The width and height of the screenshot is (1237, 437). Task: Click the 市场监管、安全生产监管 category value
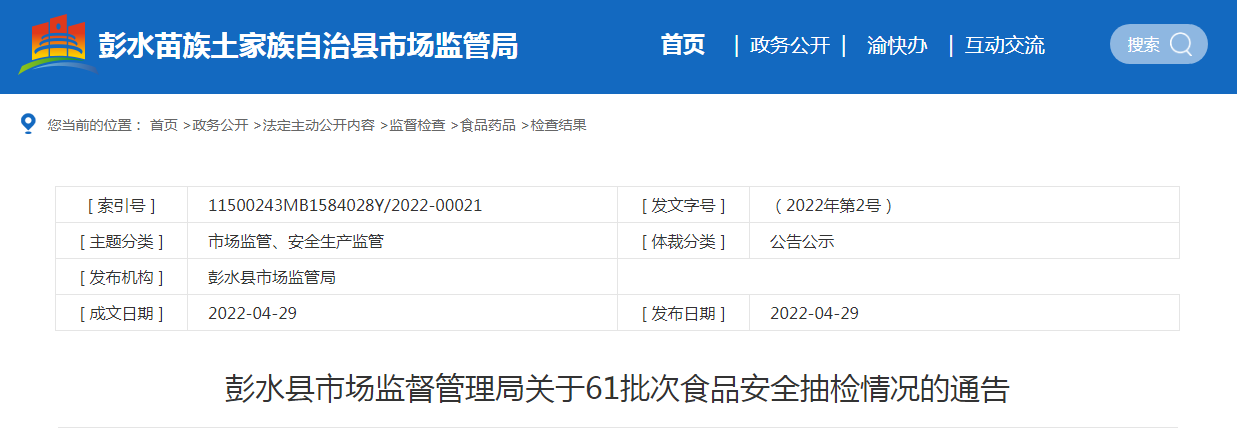tap(295, 241)
